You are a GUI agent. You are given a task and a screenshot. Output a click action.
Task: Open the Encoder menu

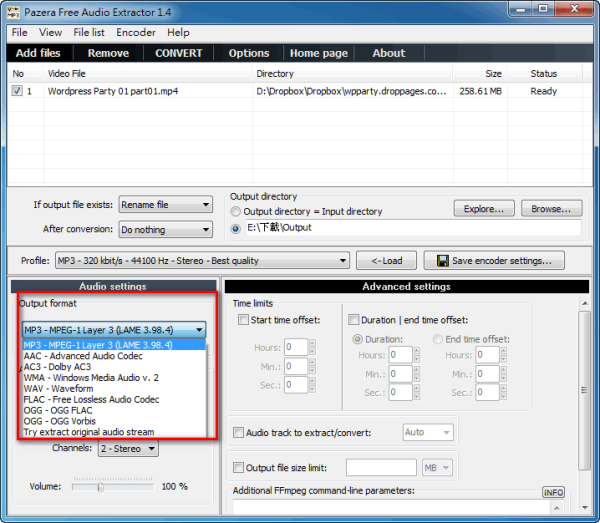point(136,33)
